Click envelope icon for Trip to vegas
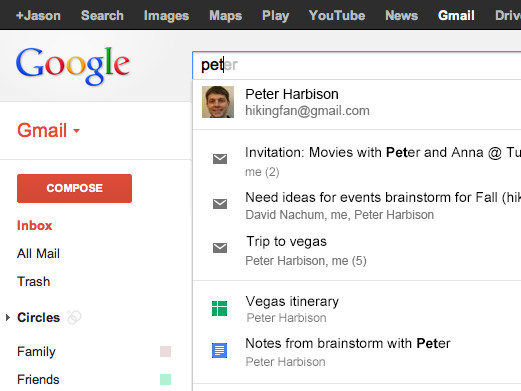Image resolution: width=521 pixels, height=391 pixels. [x=220, y=248]
